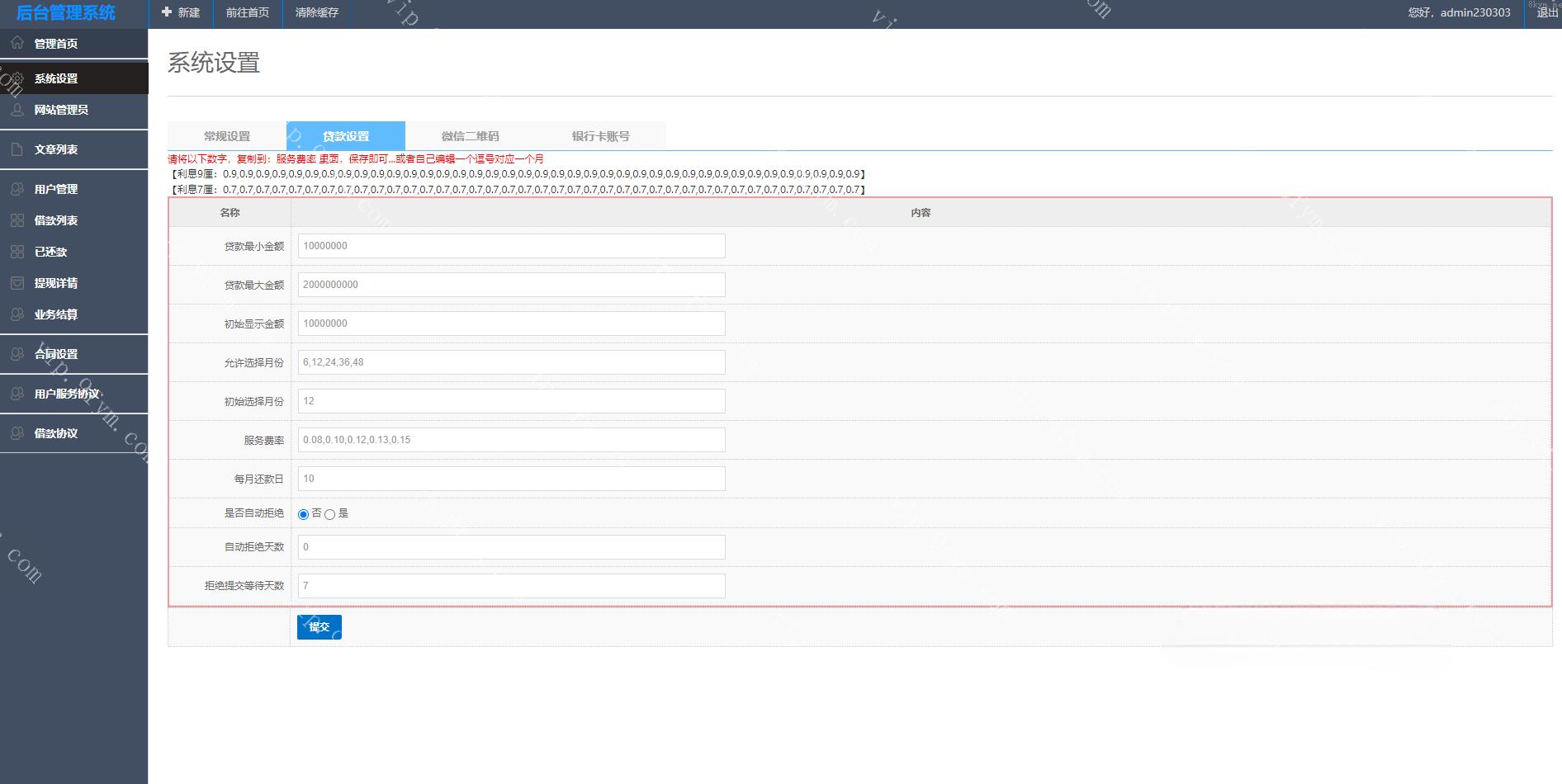The image size is (1562, 784).
Task: Click the home icon beside 管理首页
Action: pos(17,43)
